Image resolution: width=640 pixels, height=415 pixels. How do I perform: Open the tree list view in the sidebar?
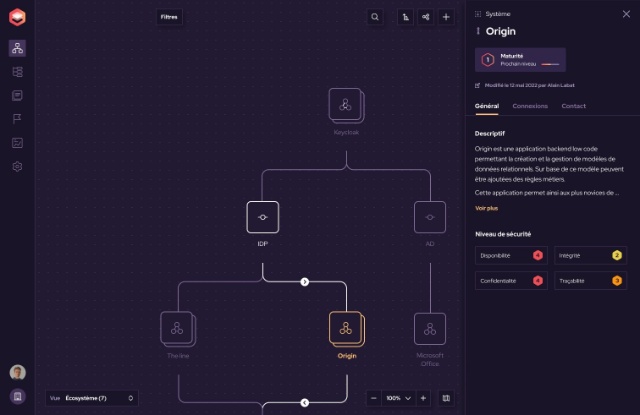pyautogui.click(x=17, y=72)
